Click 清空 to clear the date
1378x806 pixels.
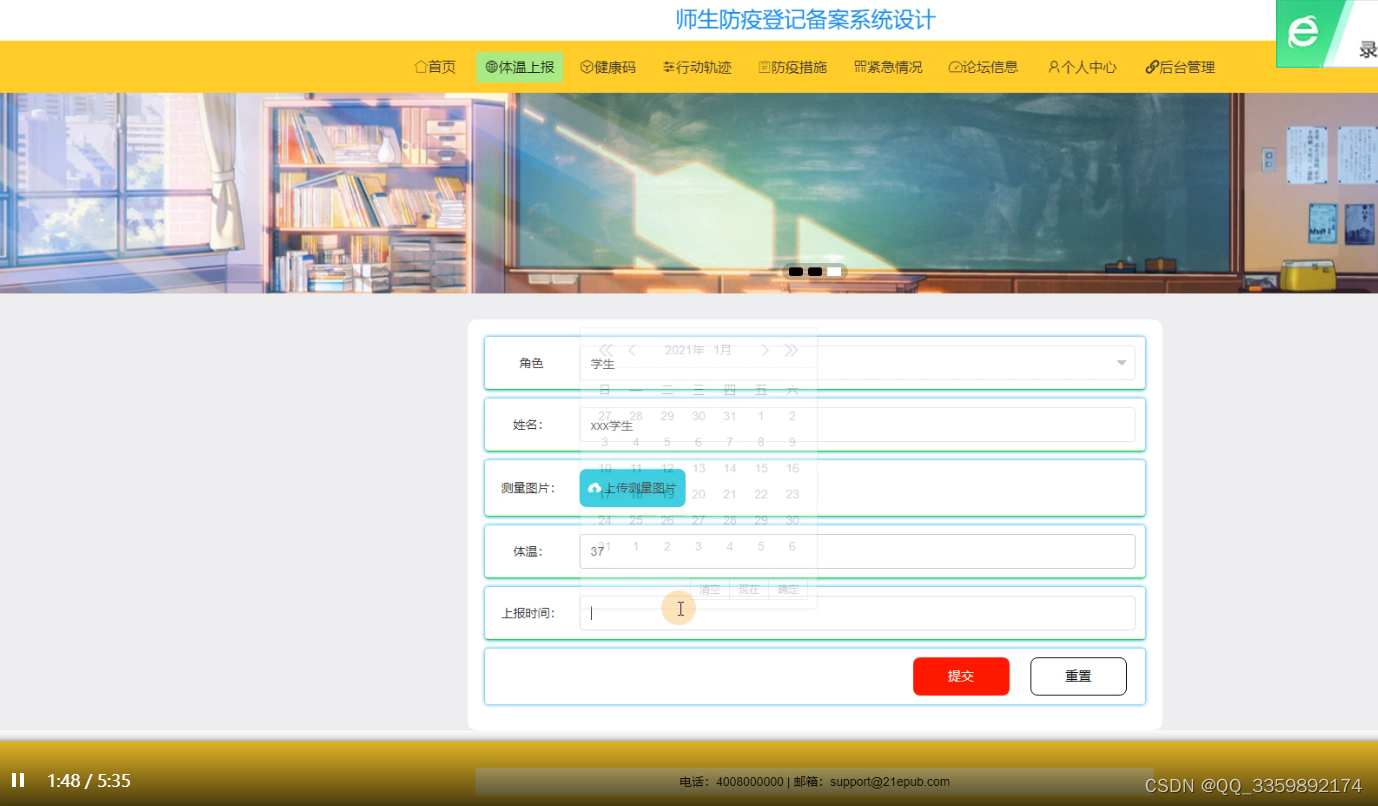pos(710,589)
